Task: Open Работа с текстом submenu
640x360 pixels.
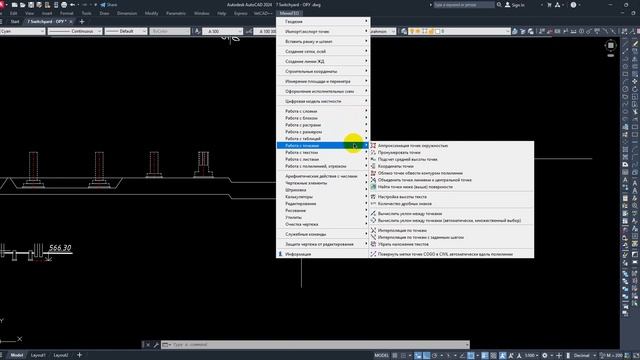Action: point(323,152)
